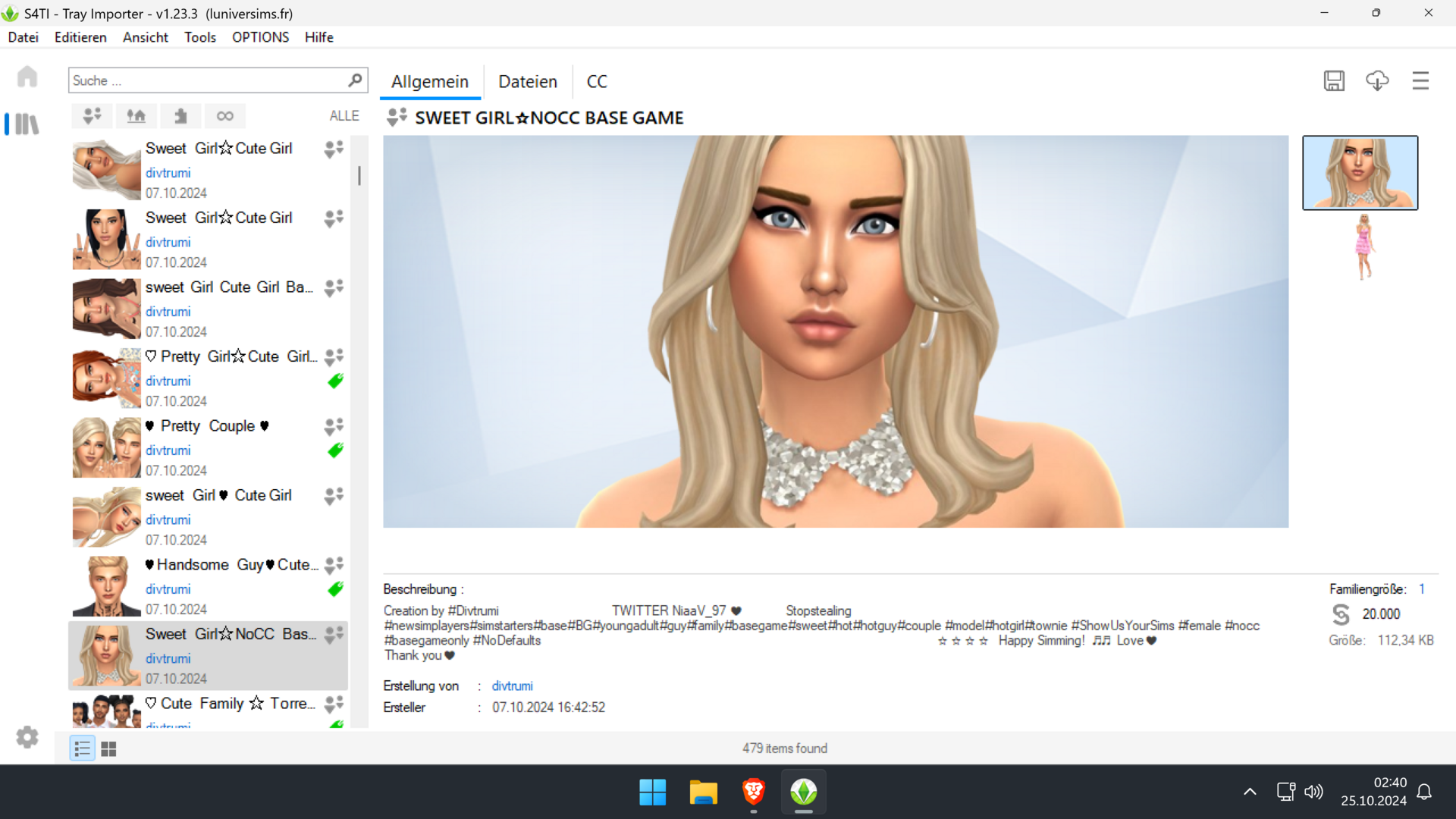Click the divtrumi link beside Erstellung von
This screenshot has height=819, width=1456.
(x=513, y=686)
